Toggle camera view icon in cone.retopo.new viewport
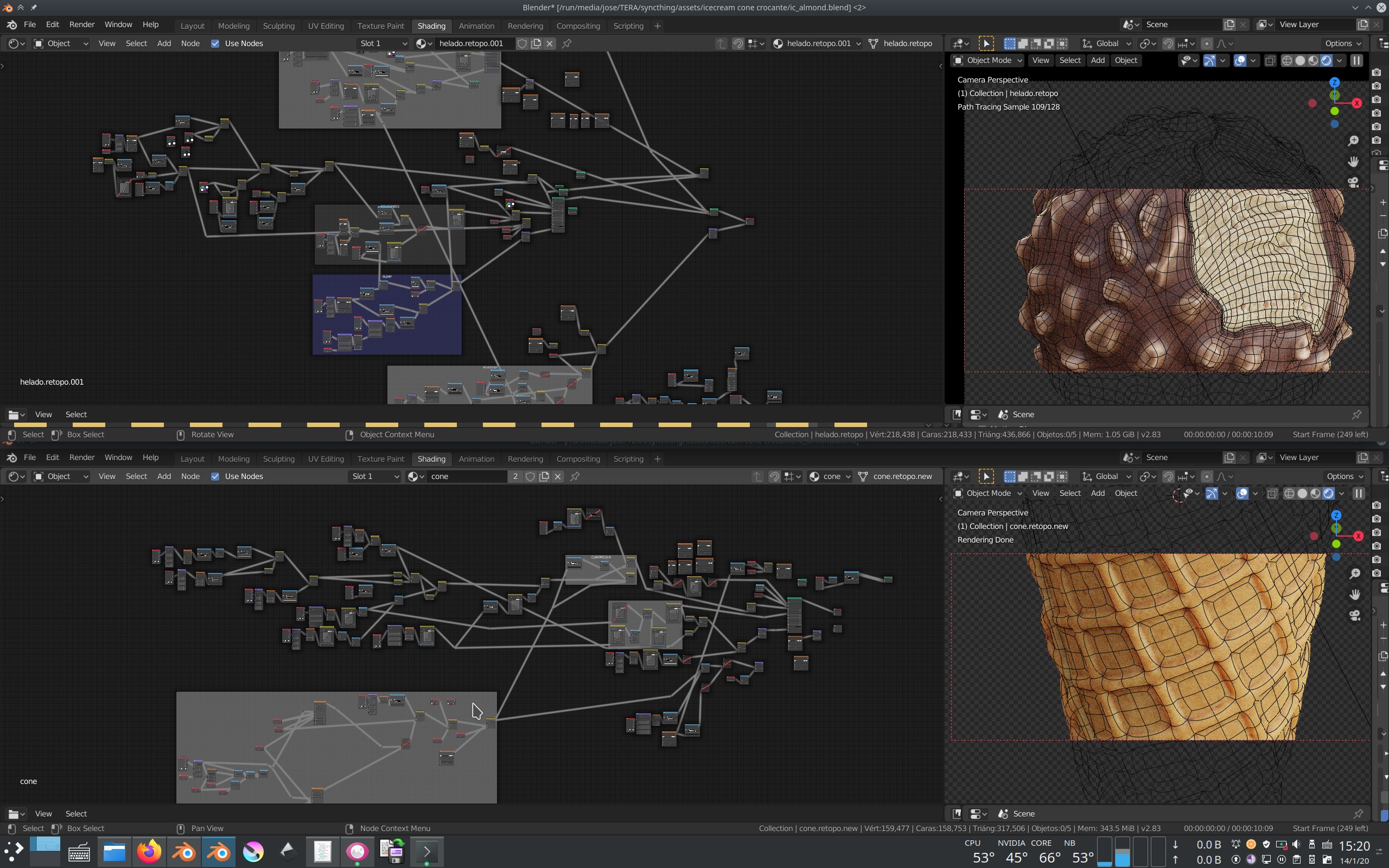 click(x=1355, y=615)
